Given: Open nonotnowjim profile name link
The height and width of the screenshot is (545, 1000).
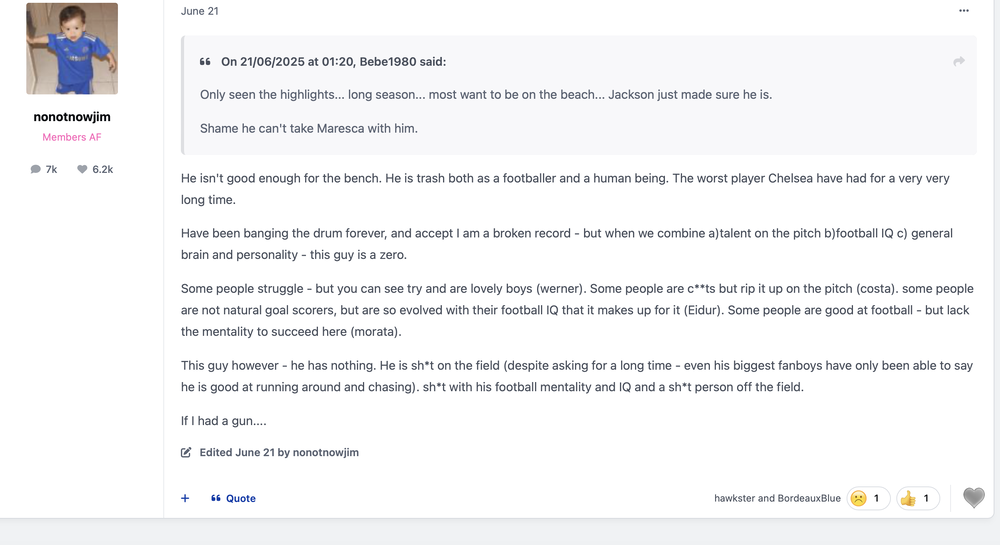Looking at the screenshot, I should pyautogui.click(x=72, y=117).
